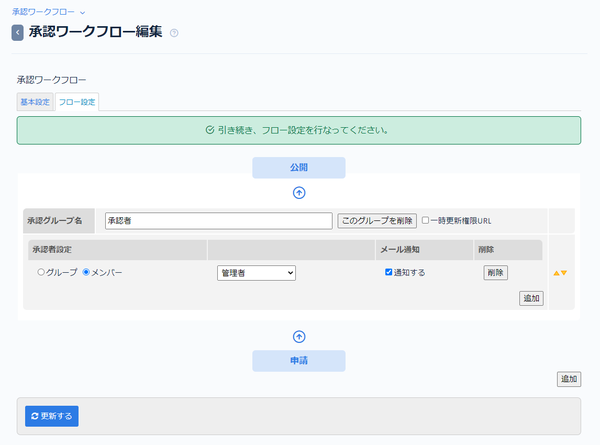Viewport: 600px width, 445px height.
Task: Open the help icon next to the page title
Action: click(174, 33)
